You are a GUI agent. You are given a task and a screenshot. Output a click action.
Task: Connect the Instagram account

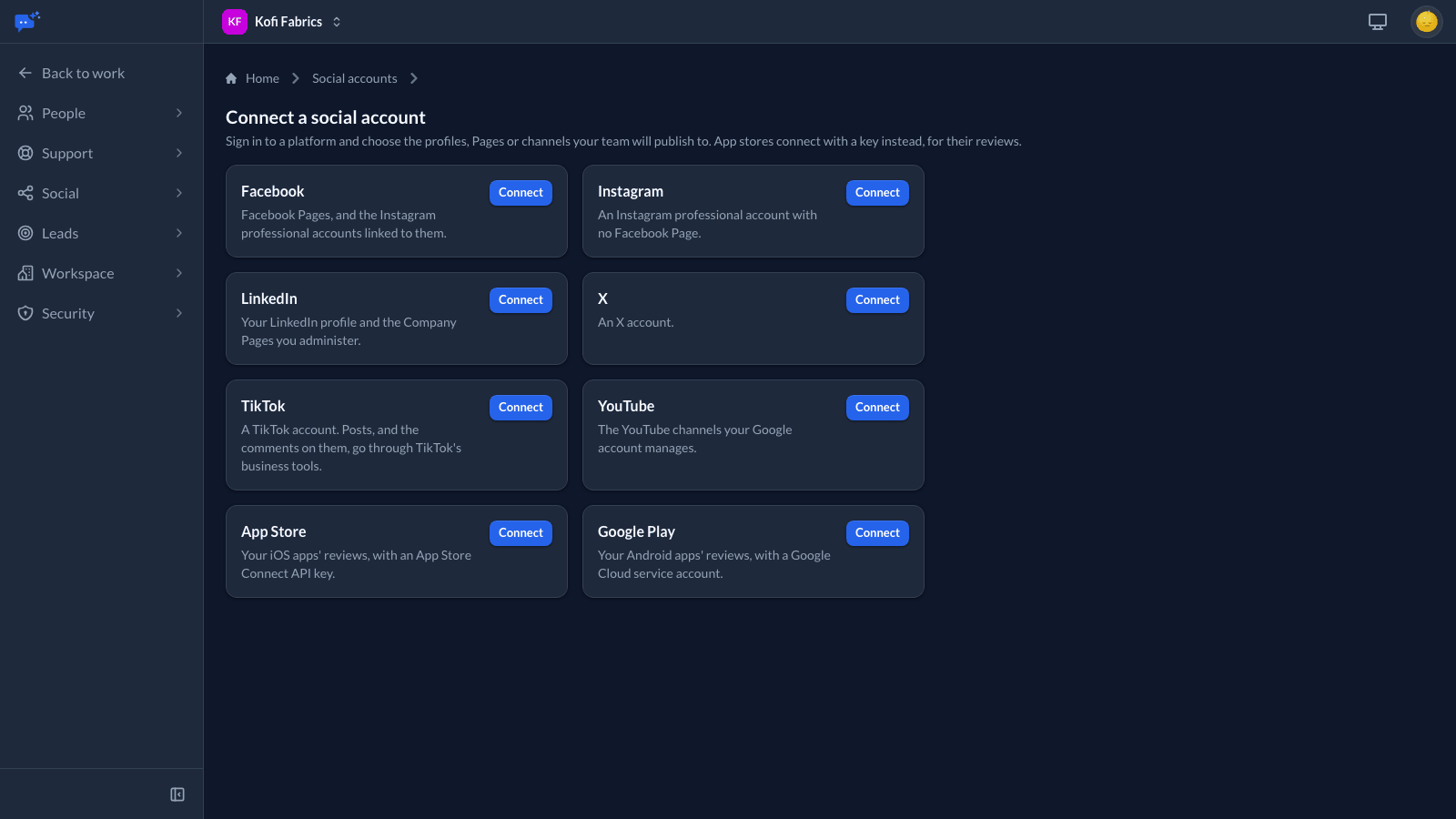[x=877, y=193]
